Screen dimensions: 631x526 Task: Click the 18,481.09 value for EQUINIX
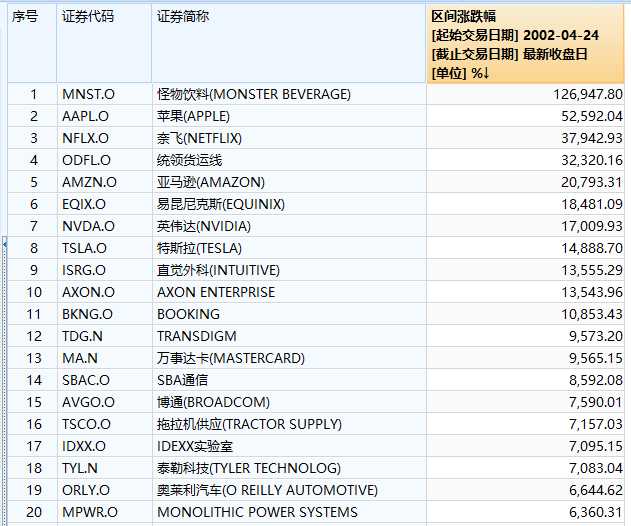pos(592,204)
